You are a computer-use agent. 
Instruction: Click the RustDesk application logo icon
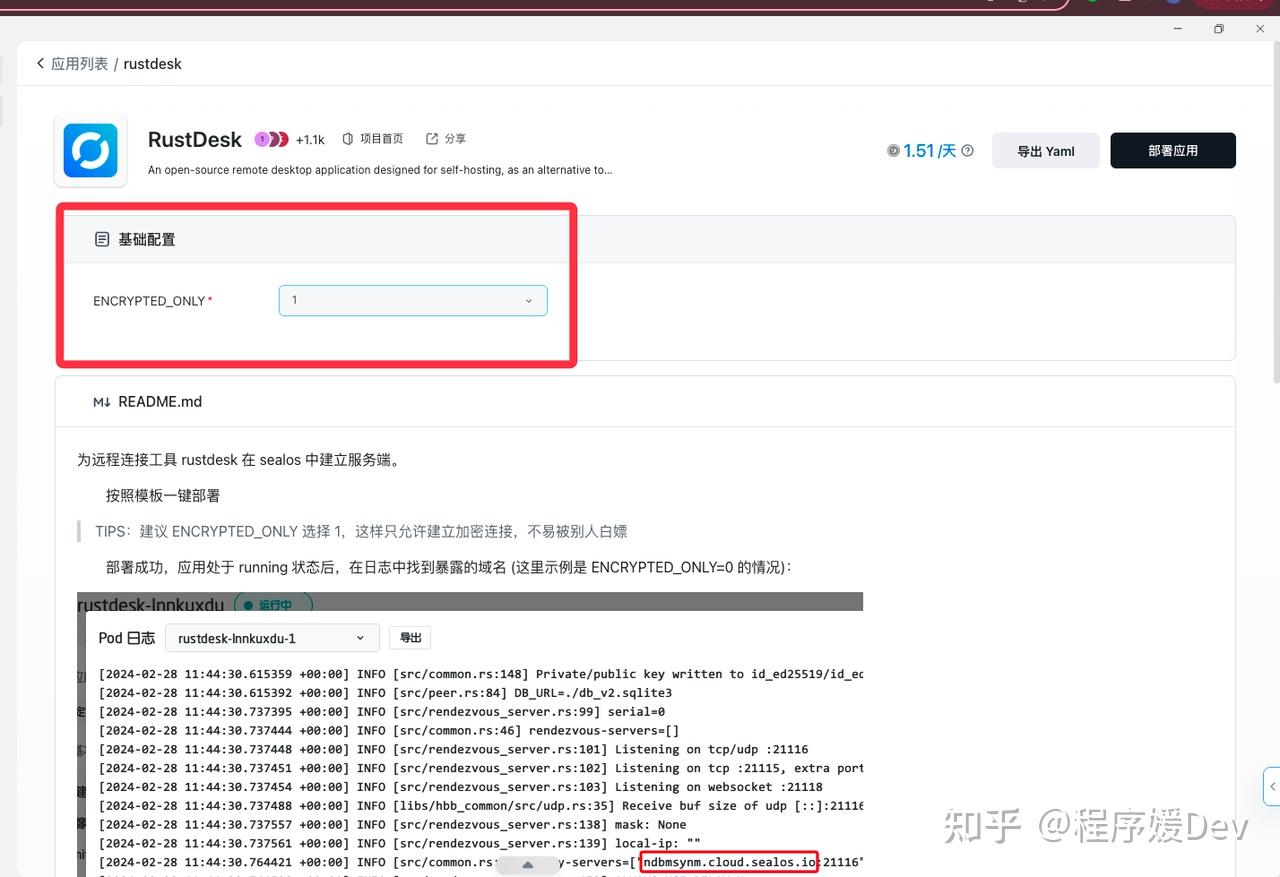pos(90,150)
